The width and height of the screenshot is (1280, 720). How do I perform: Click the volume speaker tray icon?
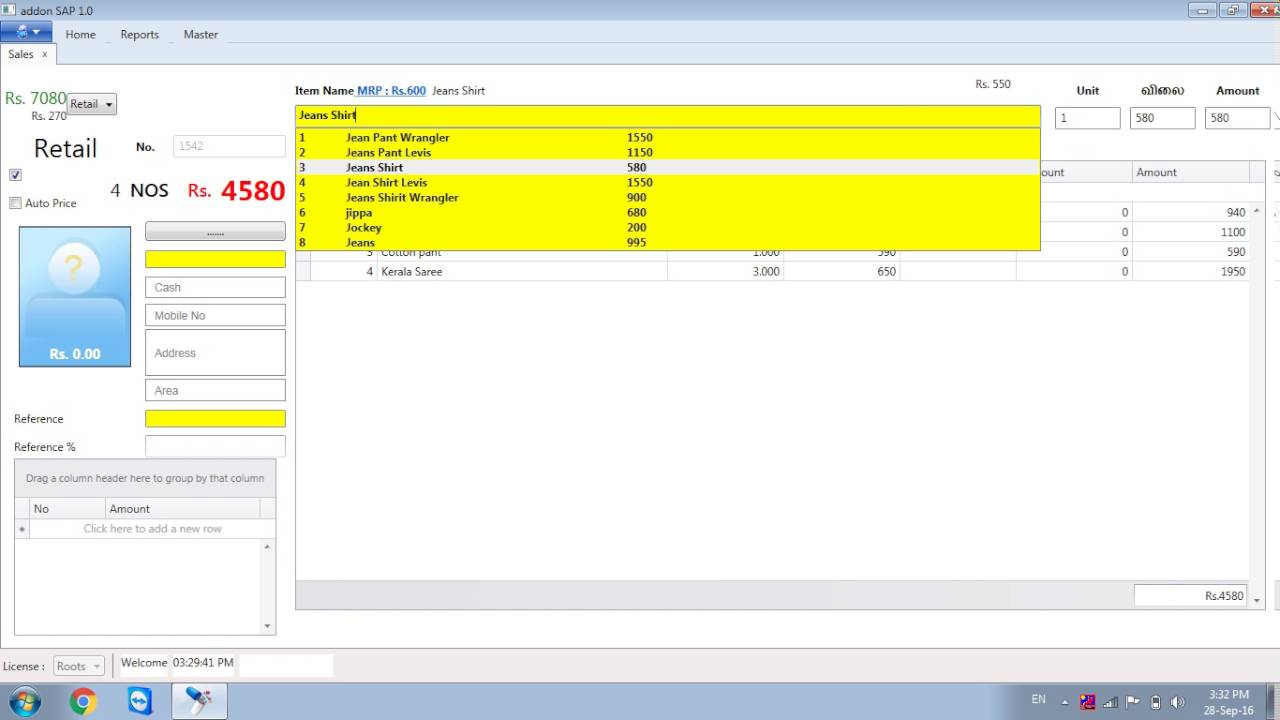1177,702
